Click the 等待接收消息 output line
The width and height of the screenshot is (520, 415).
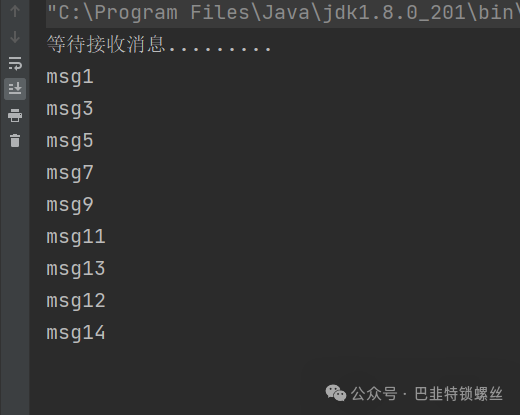tap(159, 45)
